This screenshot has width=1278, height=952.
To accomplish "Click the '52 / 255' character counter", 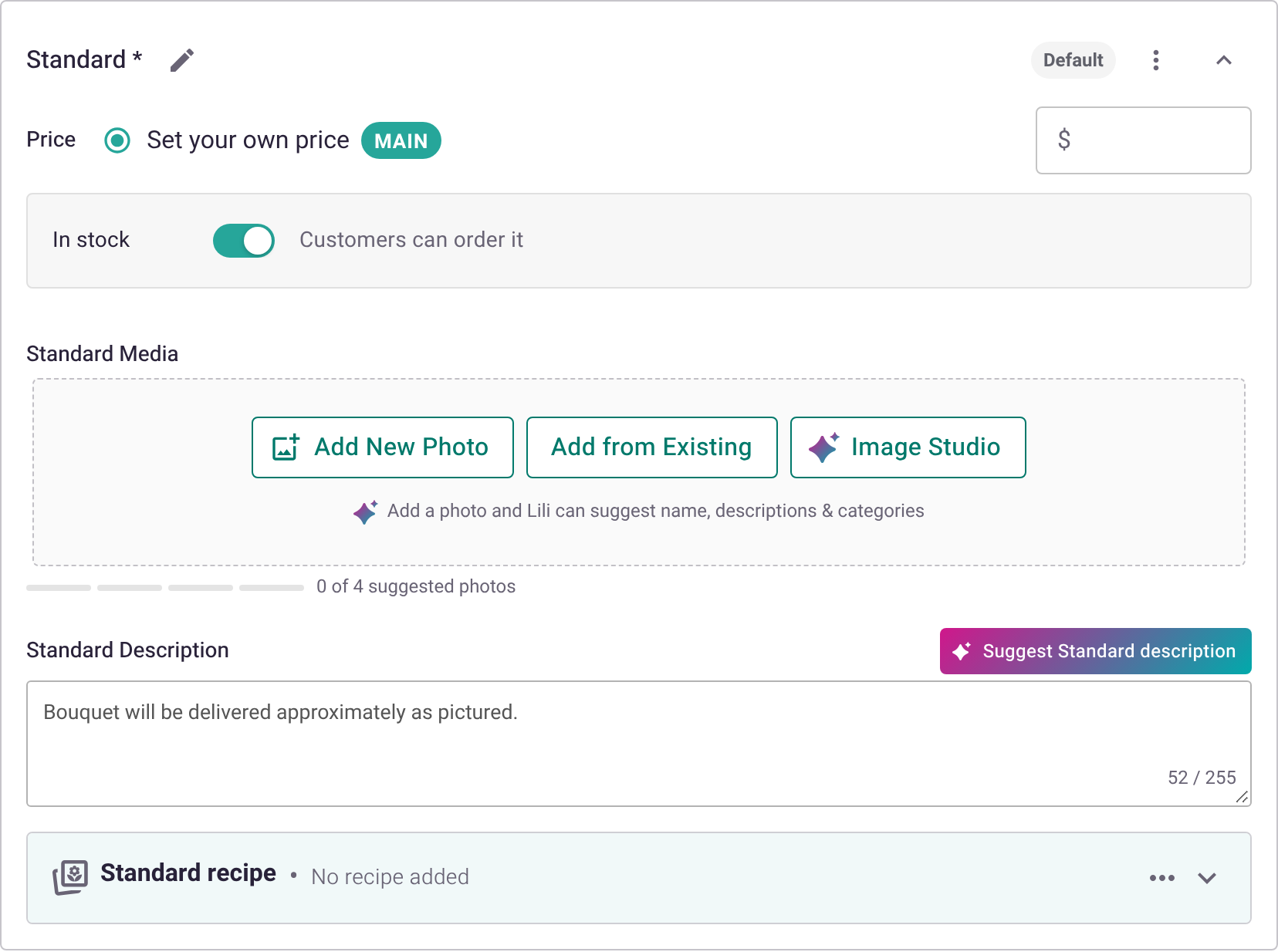I will point(1202,778).
